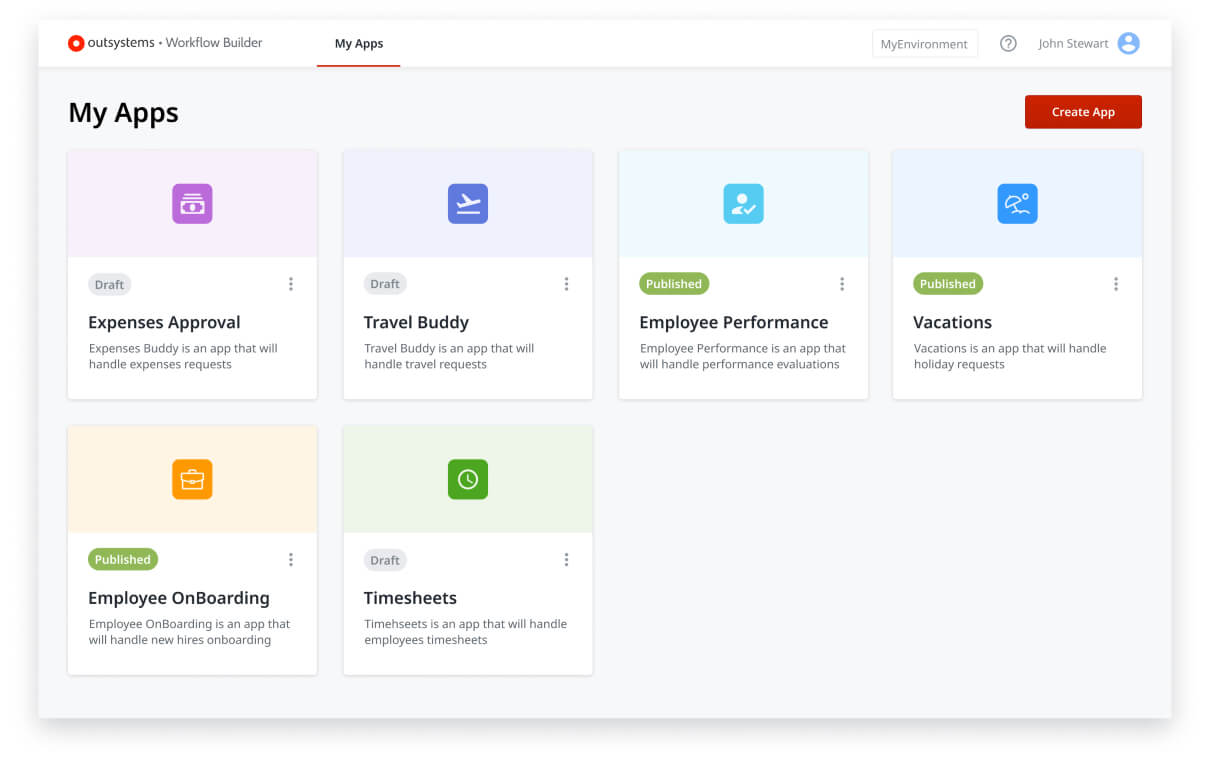Click John Stewart's user avatar icon
1210x757 pixels.
(x=1128, y=44)
